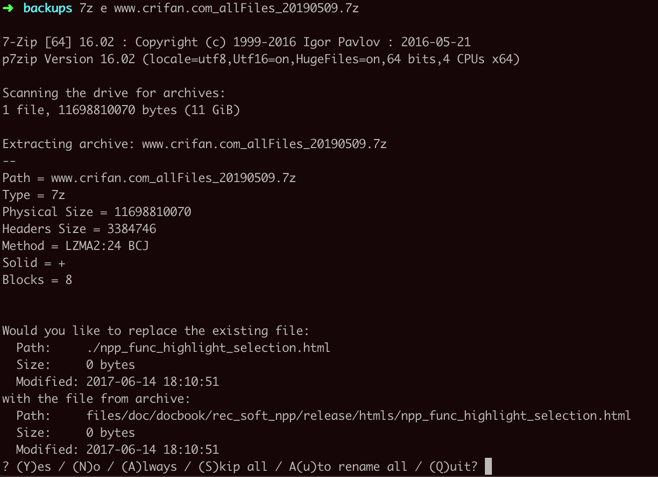Click the "Type = 7z" line
This screenshot has height=477, width=658.
[x=34, y=195]
